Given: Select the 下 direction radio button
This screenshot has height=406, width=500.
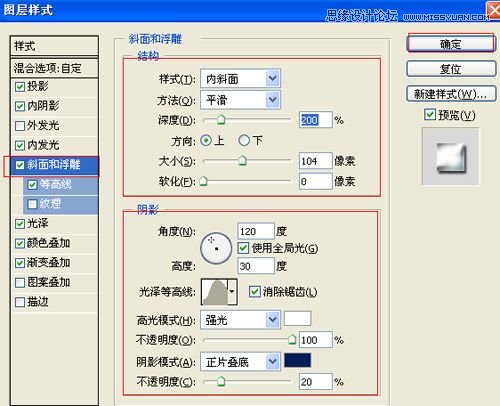Looking at the screenshot, I should coord(244,140).
